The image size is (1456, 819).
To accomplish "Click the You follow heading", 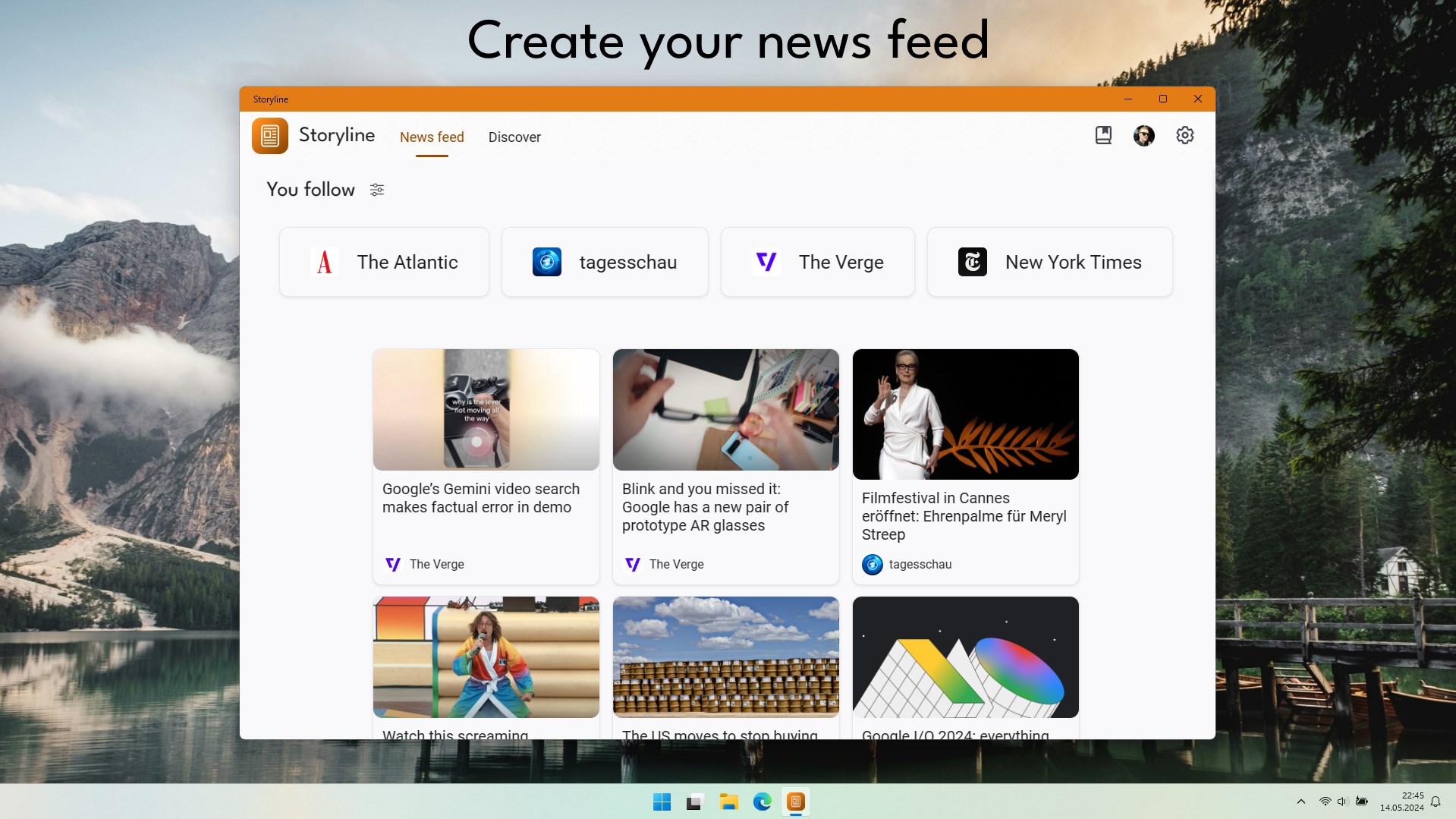I will (x=311, y=190).
